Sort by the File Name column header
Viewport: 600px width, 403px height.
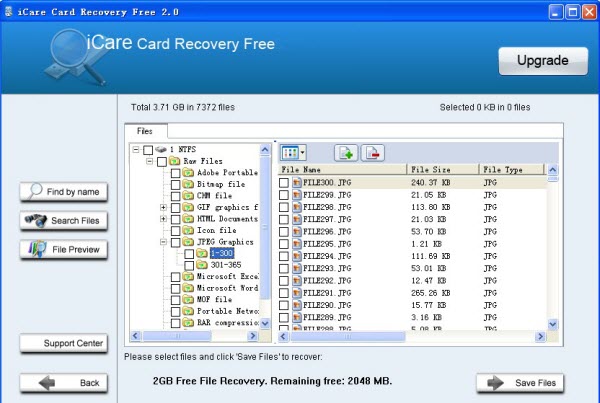tap(342, 169)
